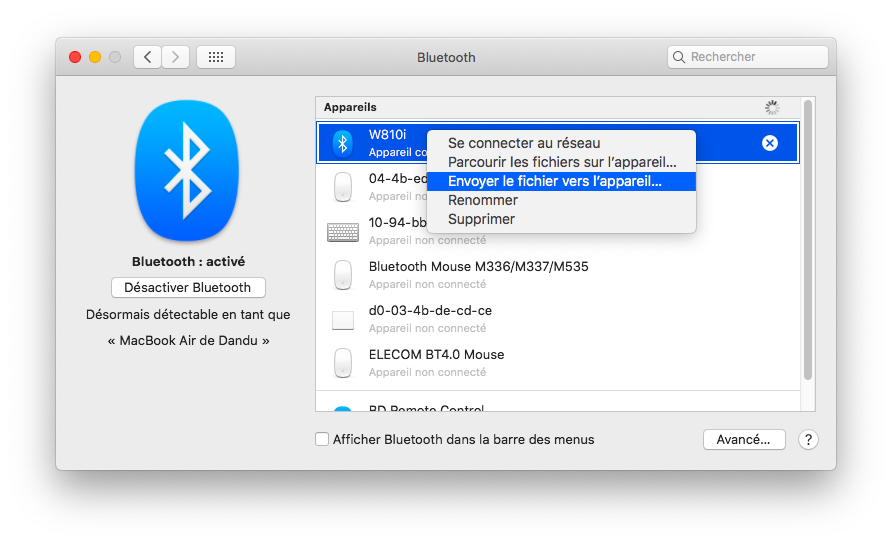Click Désactiver Bluetooth button
Screen dimensions: 892x544
(x=188, y=287)
